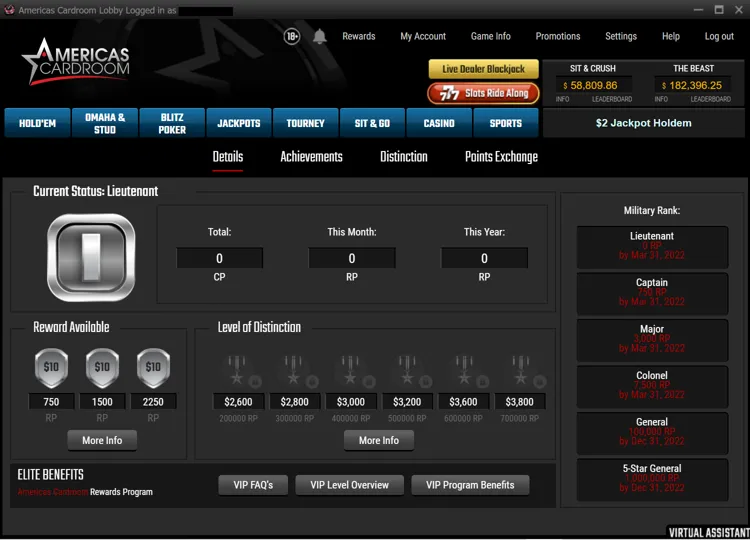Screen dimensions: 750x540
Task: Click the medal above $3,600 distinction
Action: point(463,371)
